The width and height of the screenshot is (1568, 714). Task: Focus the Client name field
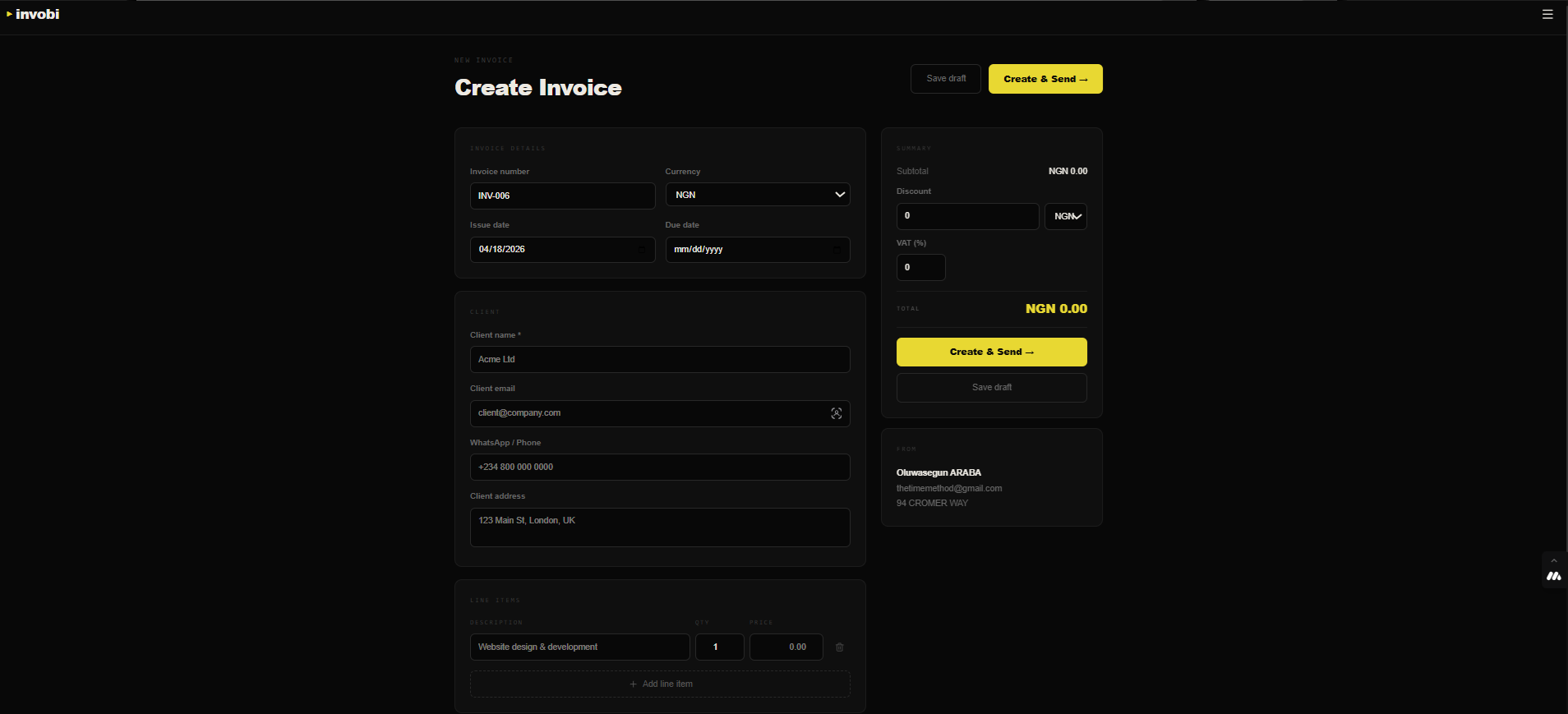[x=660, y=360]
